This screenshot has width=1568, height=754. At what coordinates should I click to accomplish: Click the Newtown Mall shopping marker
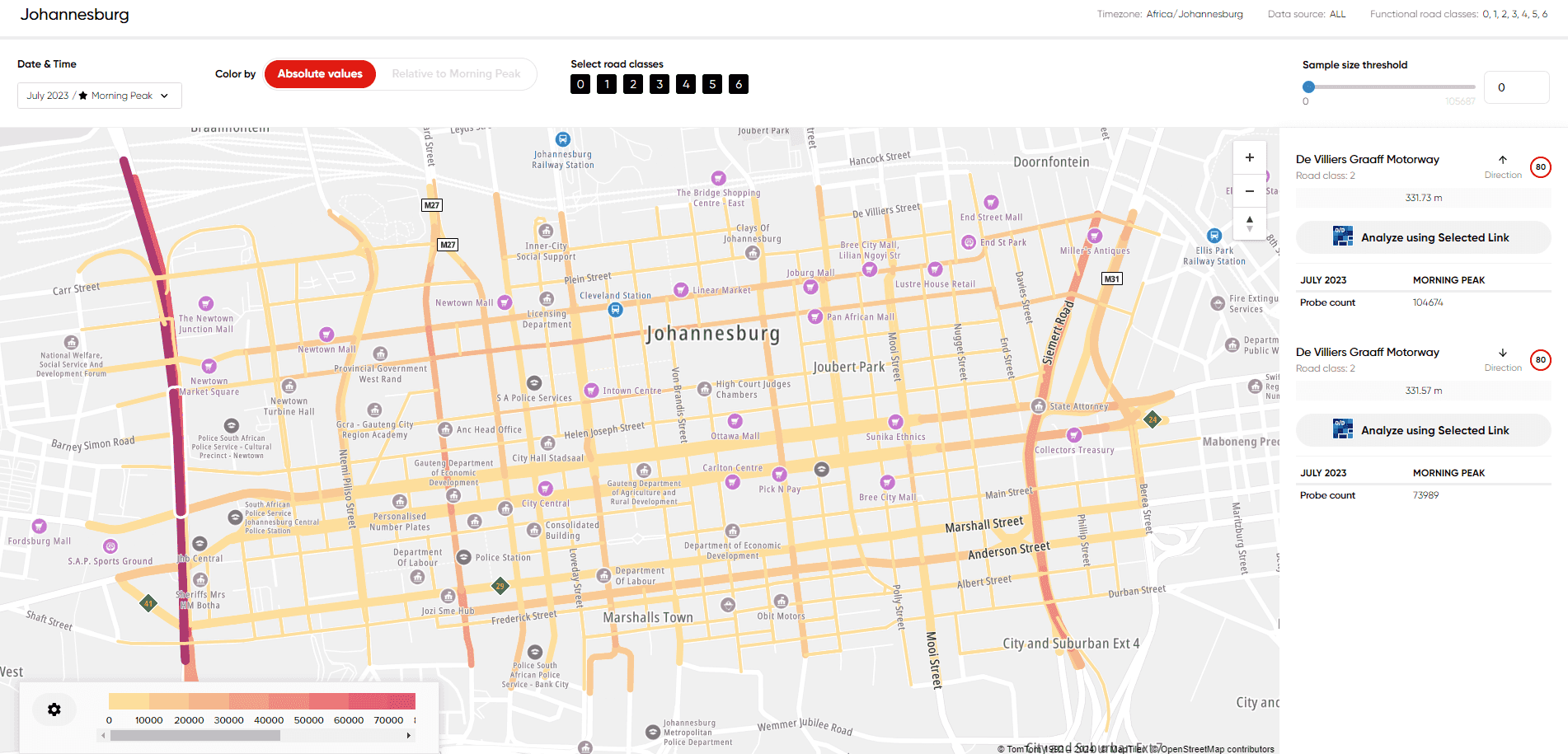point(505,302)
